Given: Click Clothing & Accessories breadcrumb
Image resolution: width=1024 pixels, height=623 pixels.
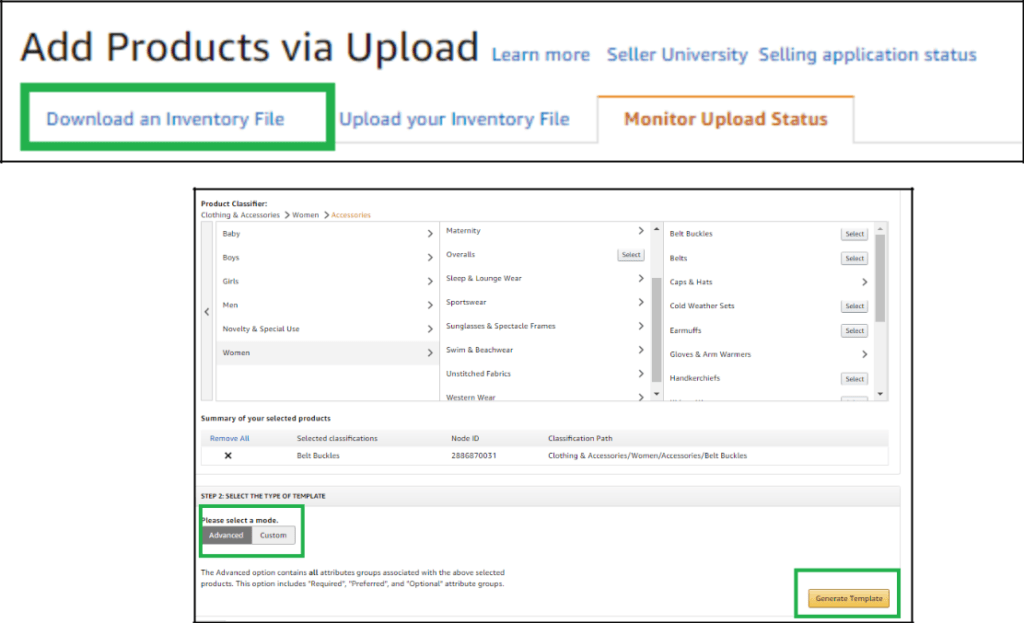Looking at the screenshot, I should [240, 215].
